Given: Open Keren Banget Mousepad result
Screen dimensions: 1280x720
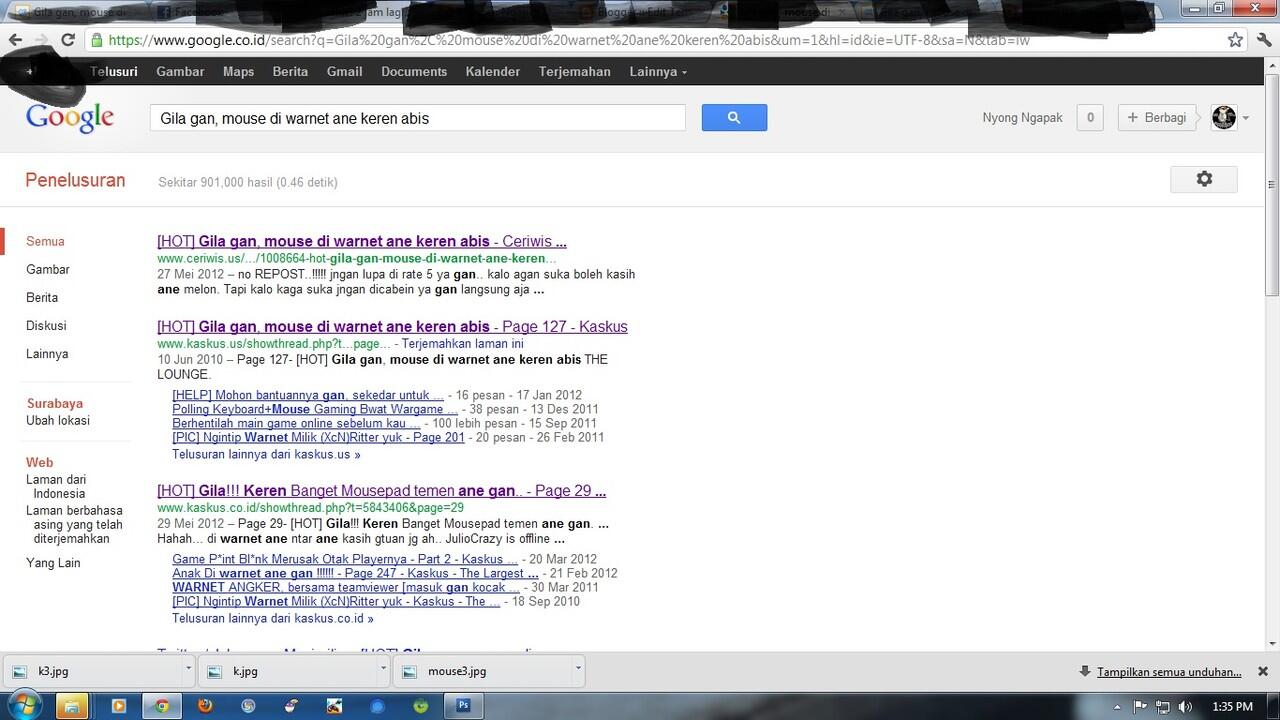Looking at the screenshot, I should [381, 491].
